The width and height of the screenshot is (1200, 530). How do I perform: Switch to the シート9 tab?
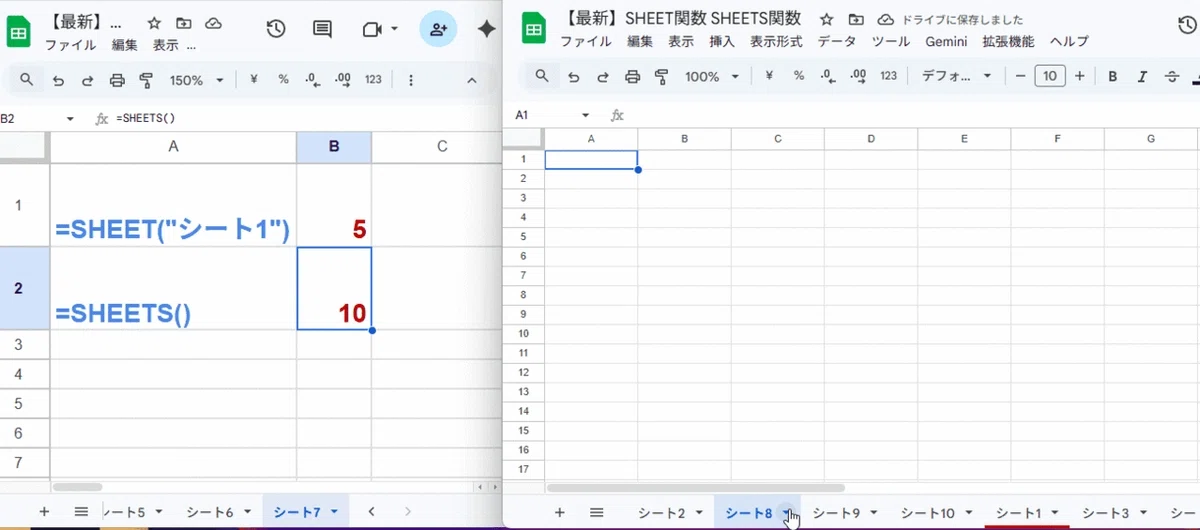tap(836, 513)
